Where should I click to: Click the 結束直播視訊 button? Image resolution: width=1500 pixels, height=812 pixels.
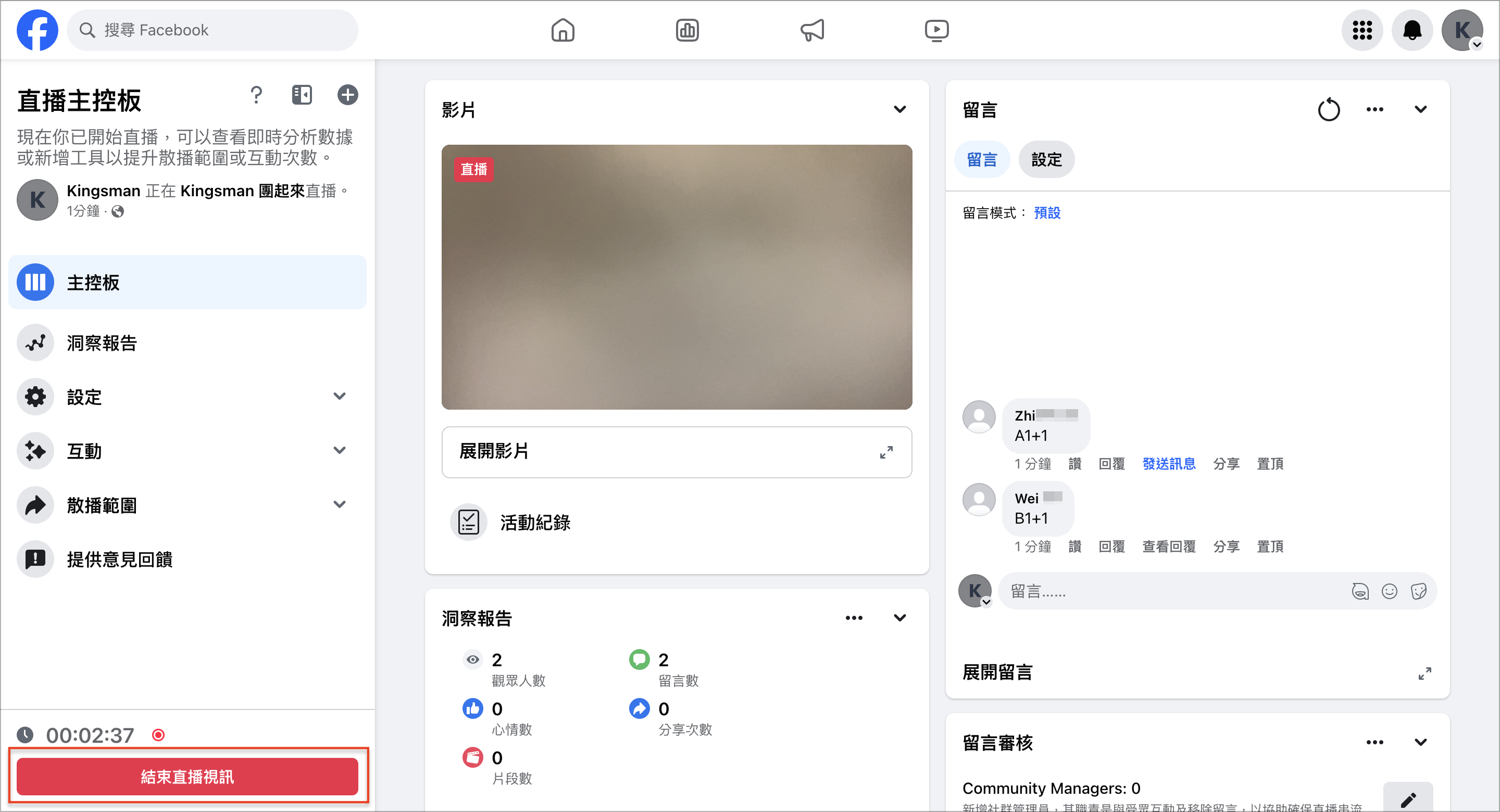click(187, 777)
